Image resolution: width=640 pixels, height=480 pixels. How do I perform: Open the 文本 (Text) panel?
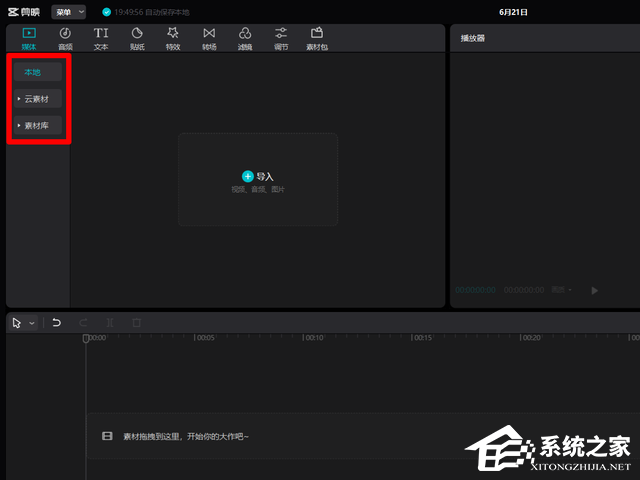pyautogui.click(x=101, y=38)
